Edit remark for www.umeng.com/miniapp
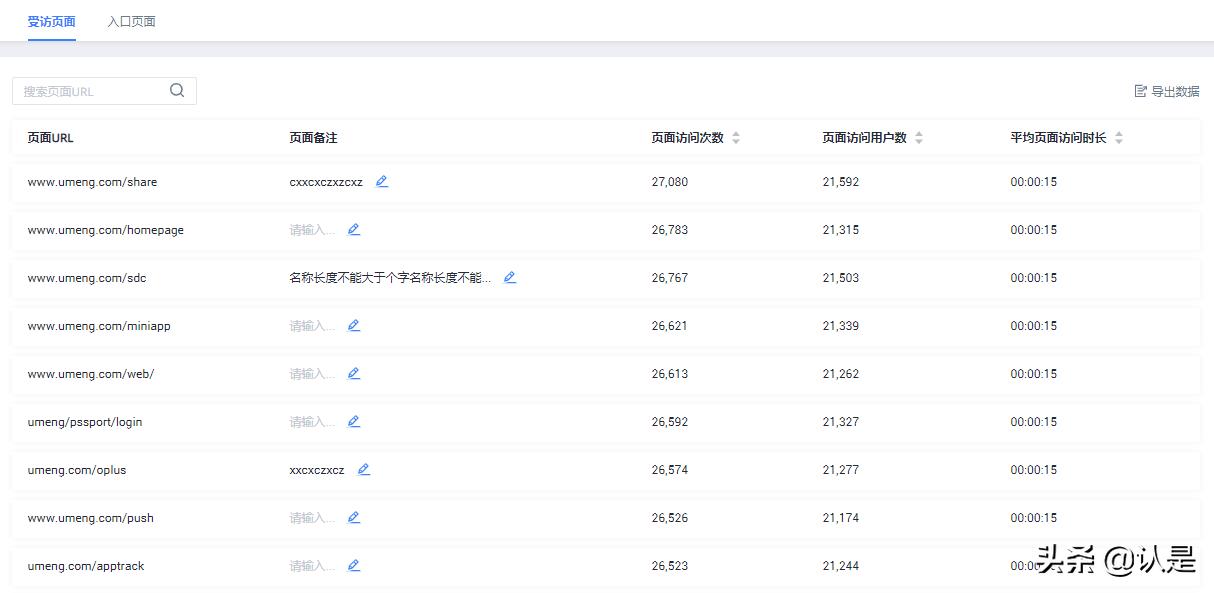This screenshot has width=1214, height=593. point(353,325)
